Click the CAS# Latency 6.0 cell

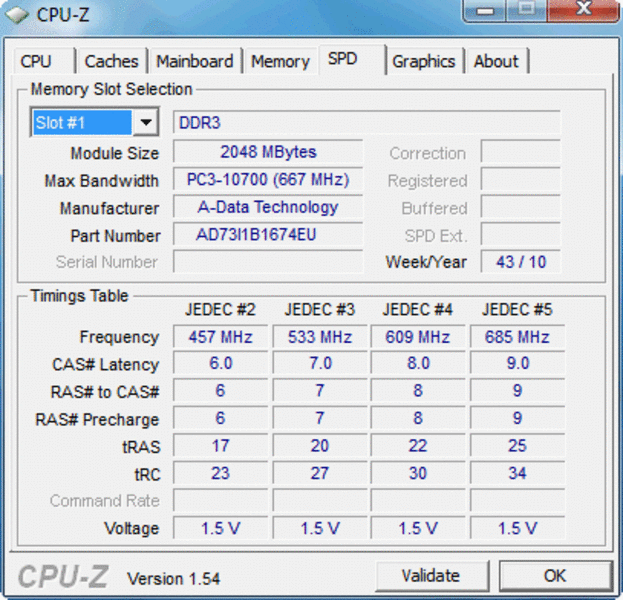221,363
